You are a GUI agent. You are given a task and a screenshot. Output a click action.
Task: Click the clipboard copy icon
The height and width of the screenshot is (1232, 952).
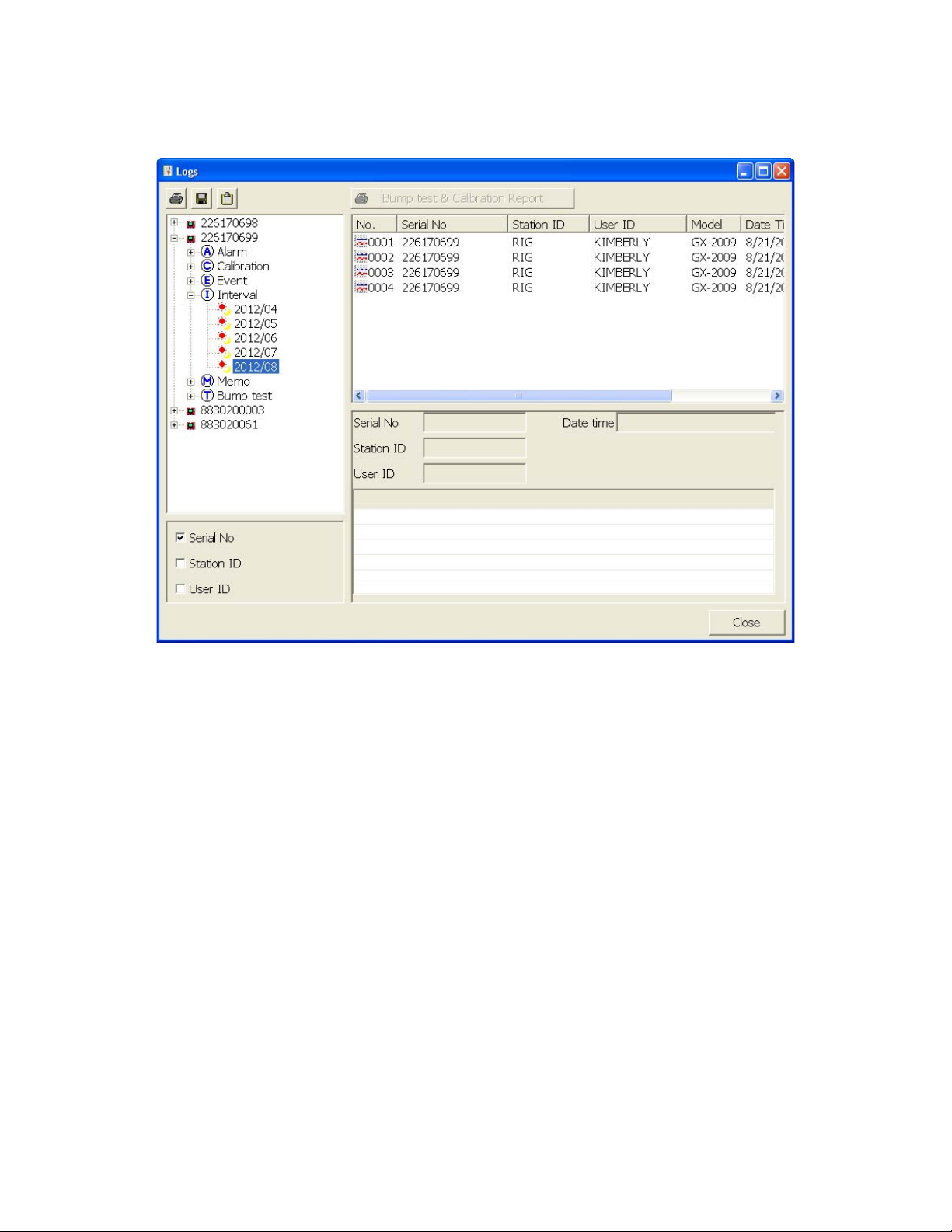[227, 198]
